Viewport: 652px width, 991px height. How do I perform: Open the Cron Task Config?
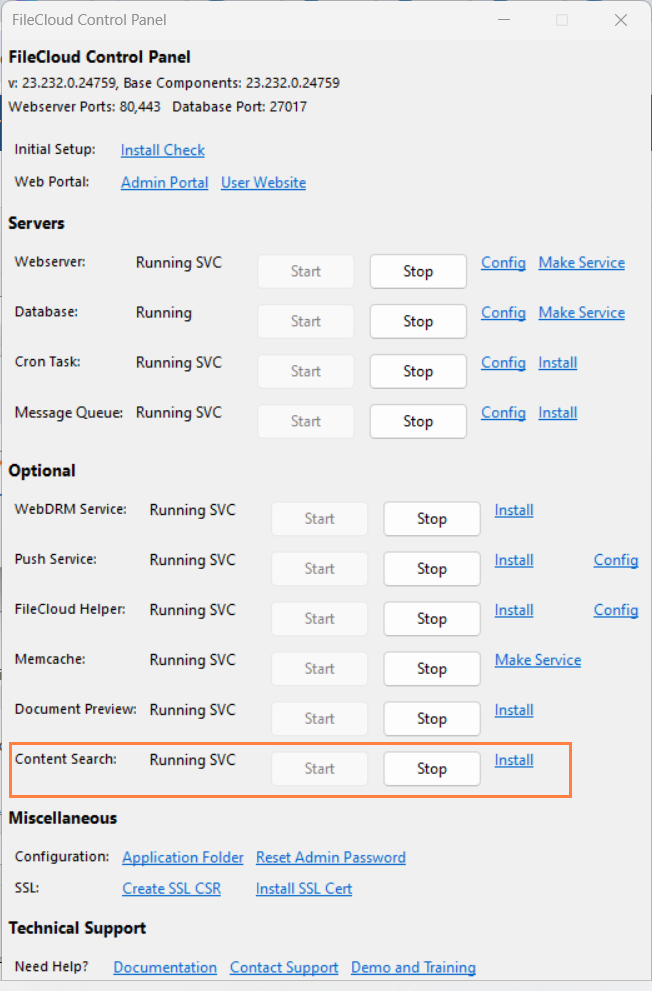coord(503,362)
